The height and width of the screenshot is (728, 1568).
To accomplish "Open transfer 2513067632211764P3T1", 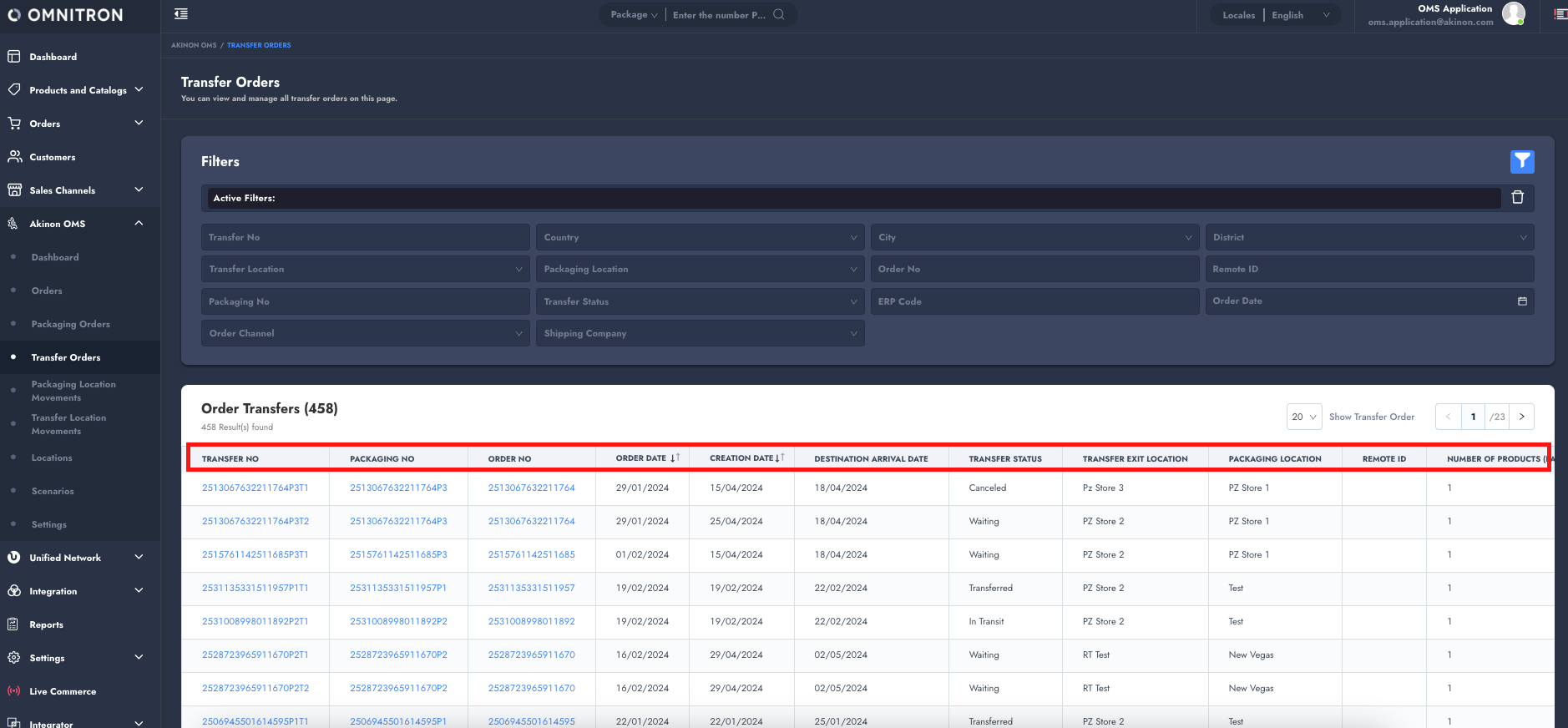I will (255, 488).
